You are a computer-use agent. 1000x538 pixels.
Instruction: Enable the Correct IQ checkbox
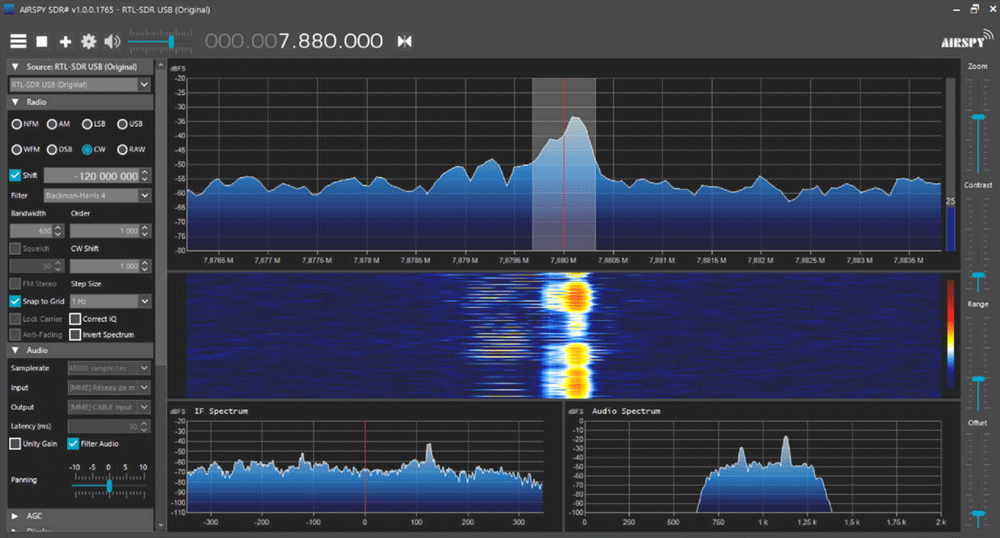click(75, 319)
